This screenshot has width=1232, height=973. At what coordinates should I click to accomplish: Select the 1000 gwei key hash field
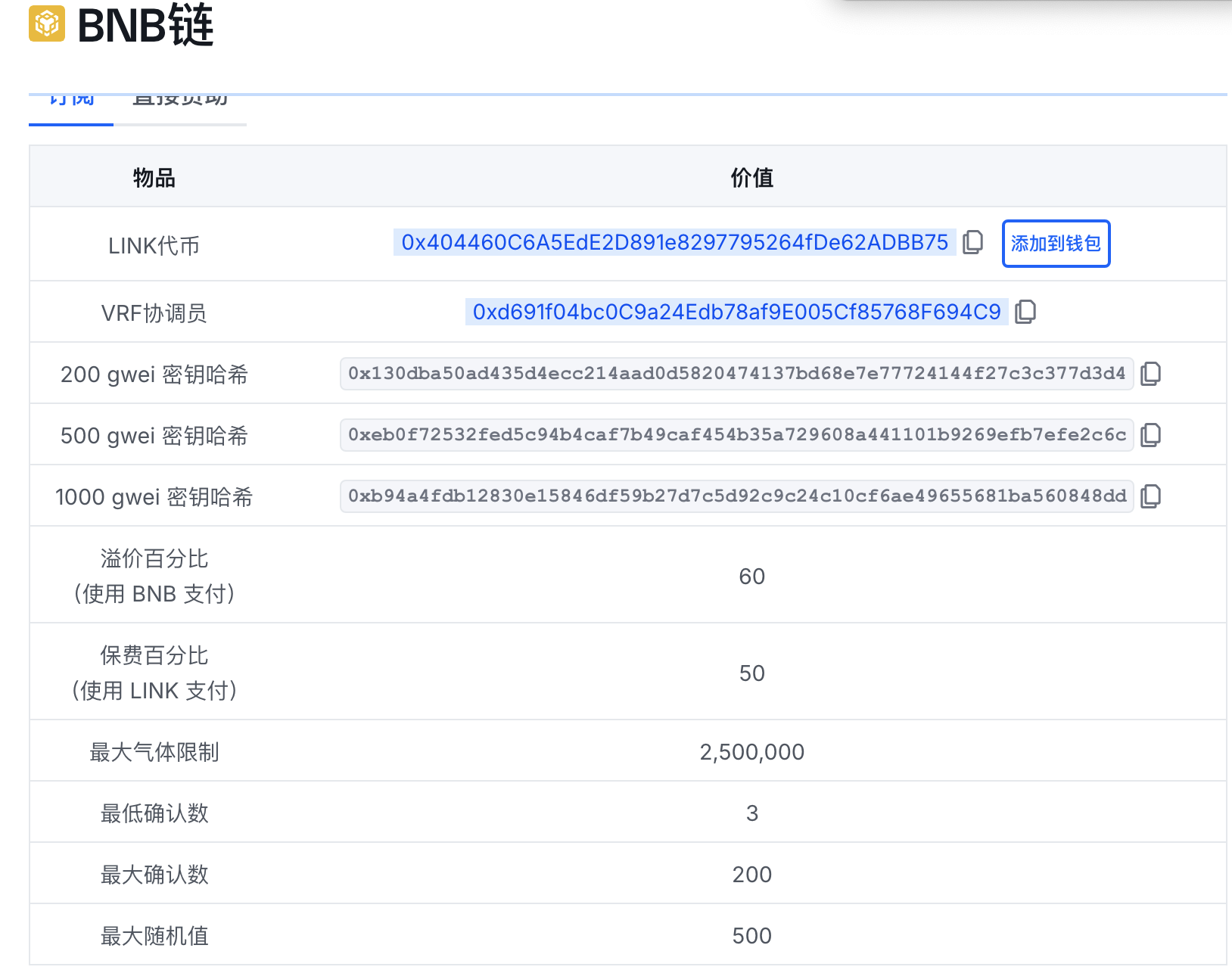[736, 496]
